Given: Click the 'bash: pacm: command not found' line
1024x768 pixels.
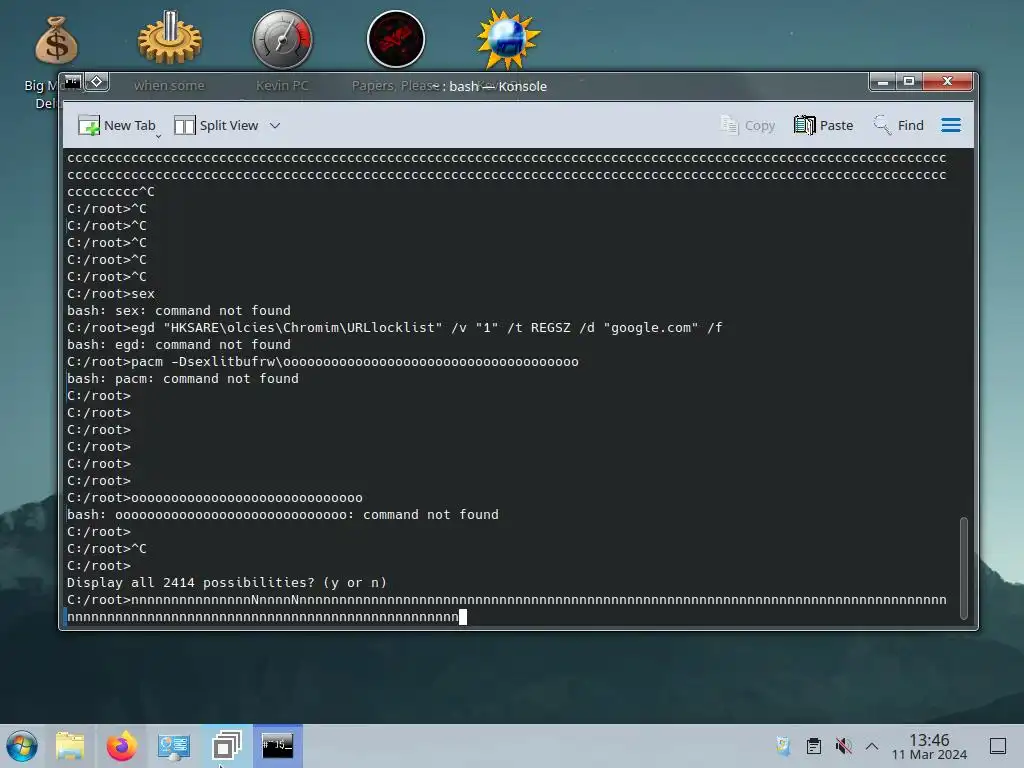Looking at the screenshot, I should tap(183, 379).
